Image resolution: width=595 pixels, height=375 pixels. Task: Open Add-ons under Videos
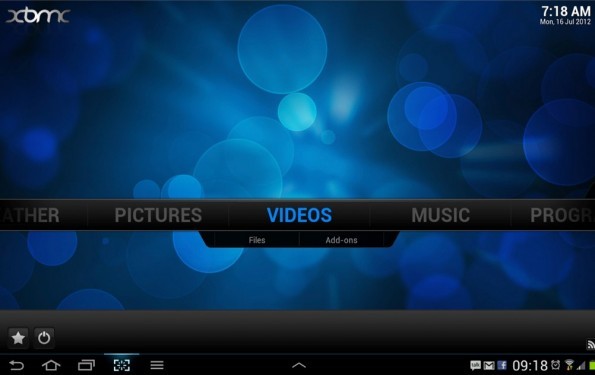[341, 240]
